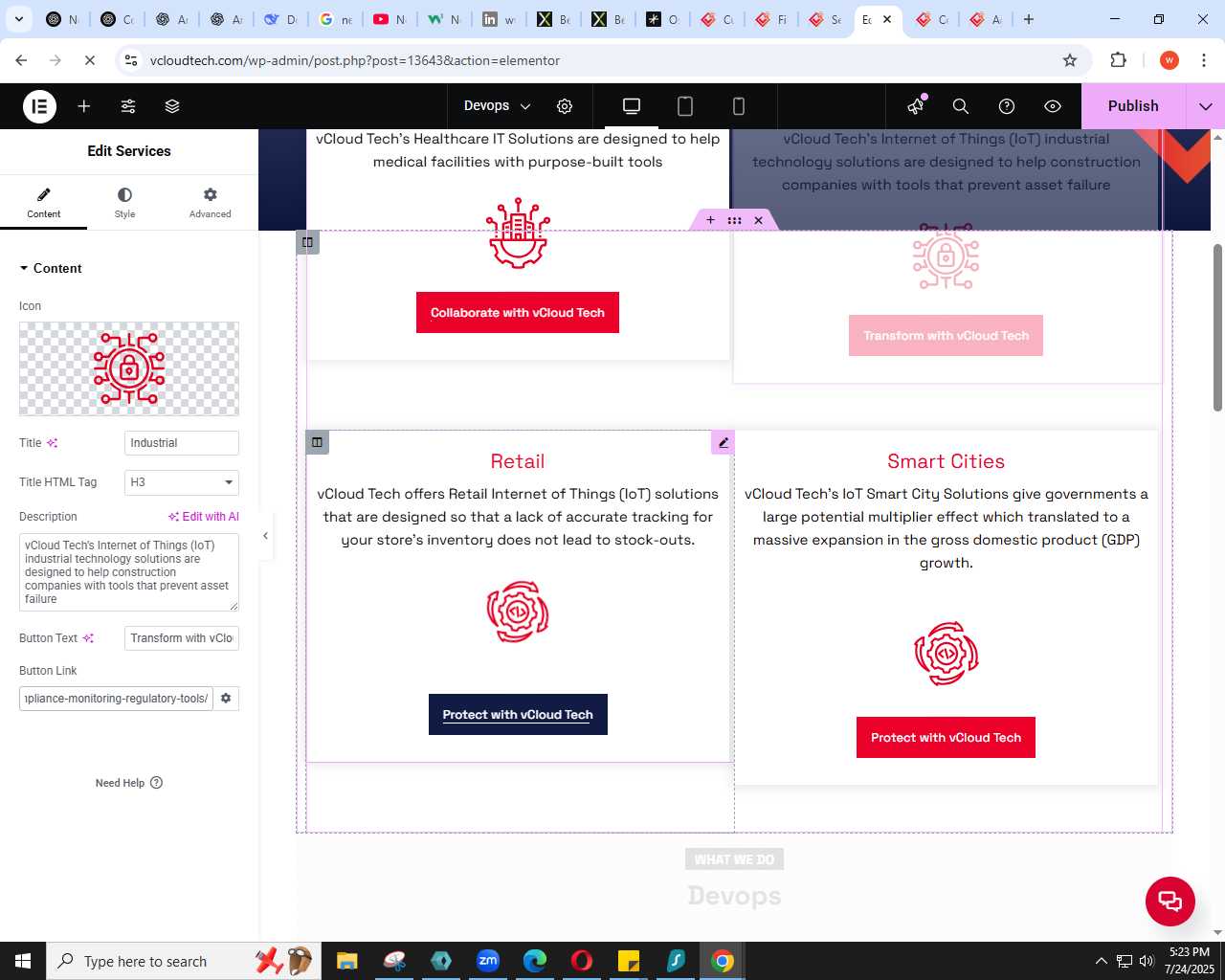Delete container with the handle X

[758, 220]
